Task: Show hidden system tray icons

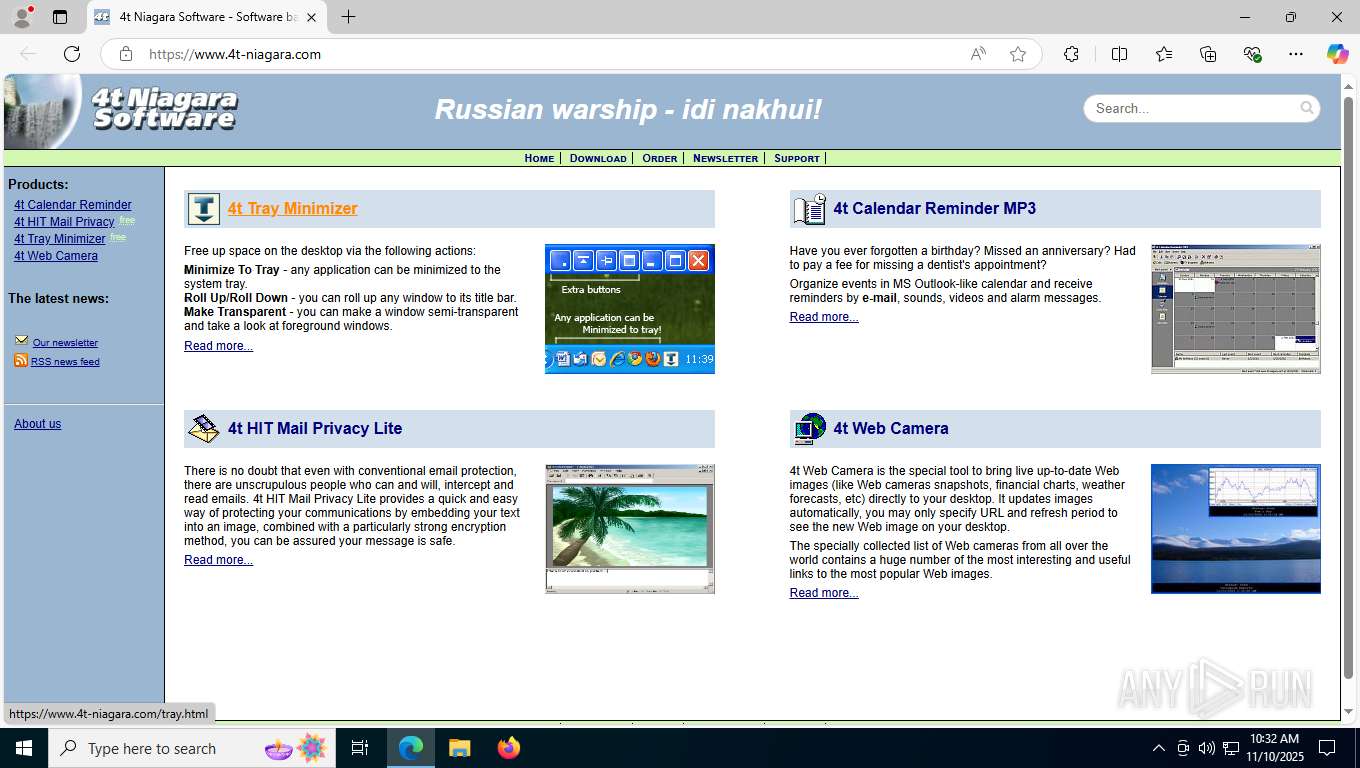Action: point(1159,748)
